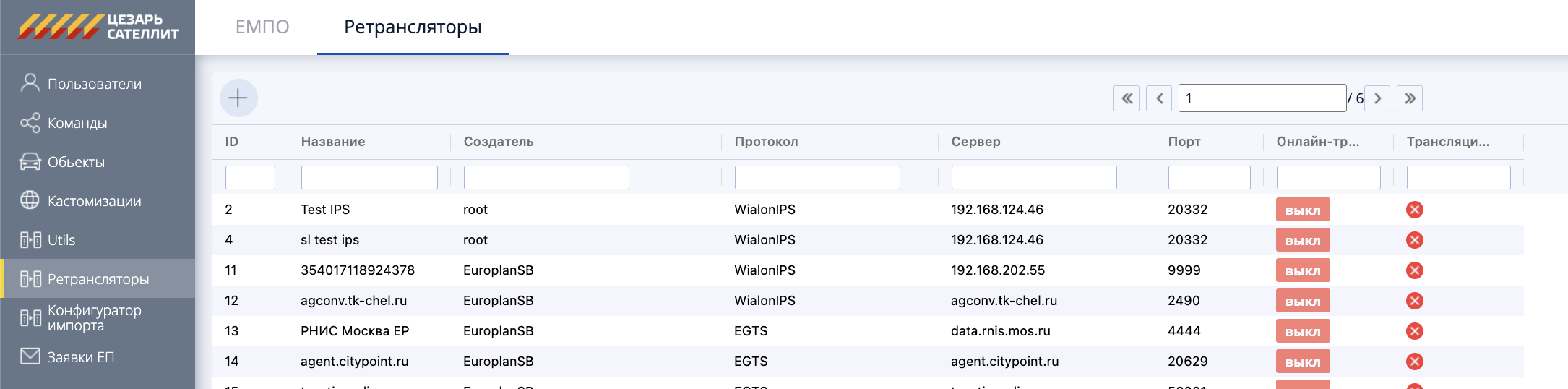This screenshot has height=389, width=1568.
Task: Select the Ретрансляторы tab
Action: [x=413, y=27]
